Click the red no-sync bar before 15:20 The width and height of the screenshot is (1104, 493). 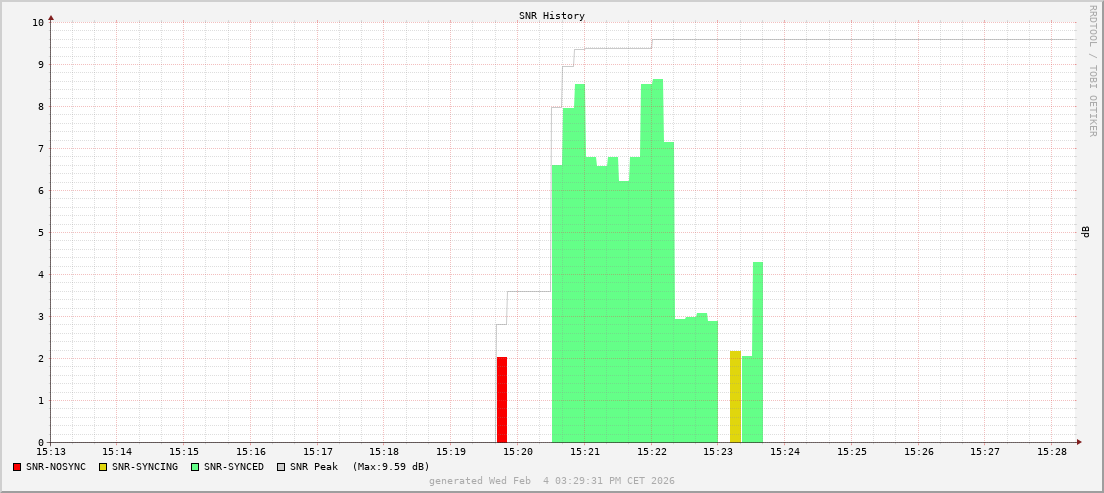502,400
